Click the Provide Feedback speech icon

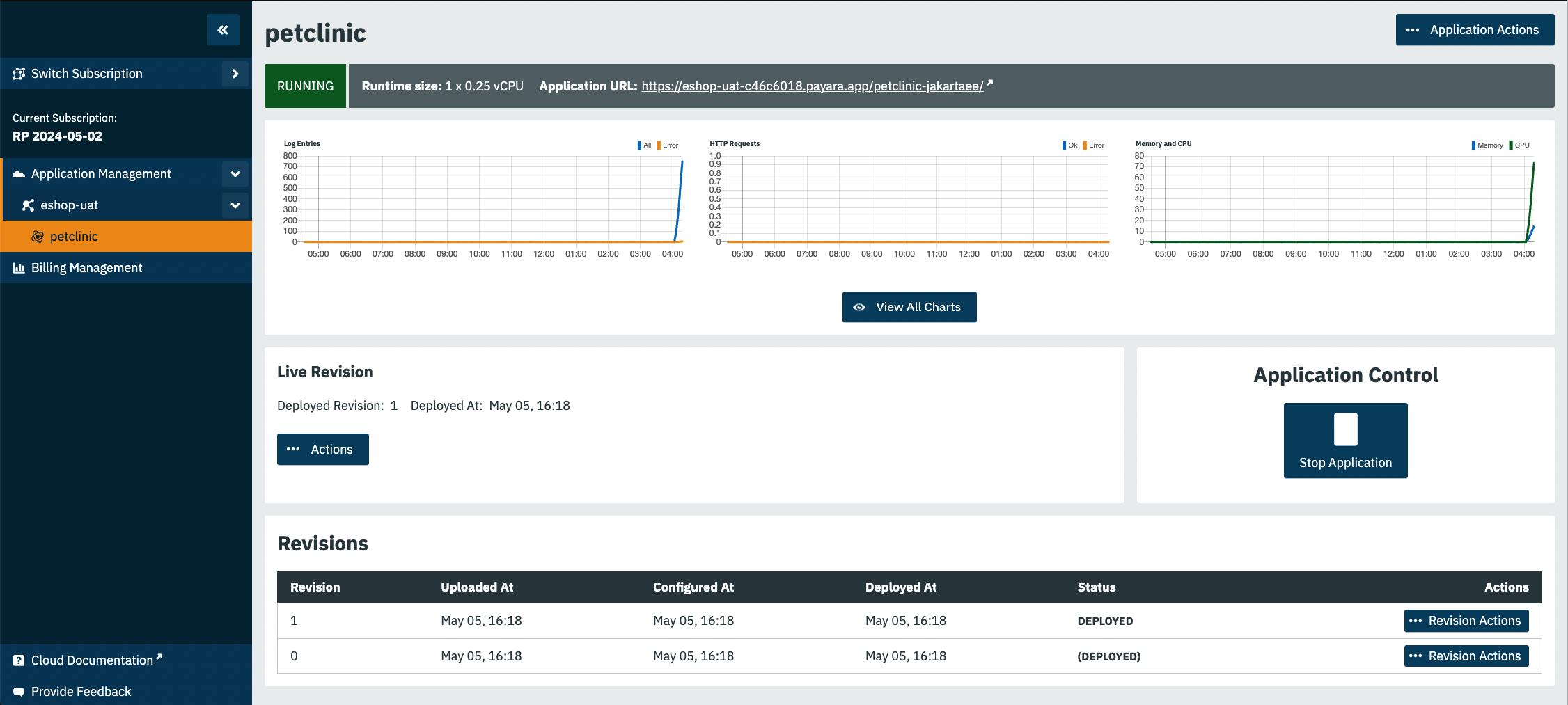click(x=19, y=692)
